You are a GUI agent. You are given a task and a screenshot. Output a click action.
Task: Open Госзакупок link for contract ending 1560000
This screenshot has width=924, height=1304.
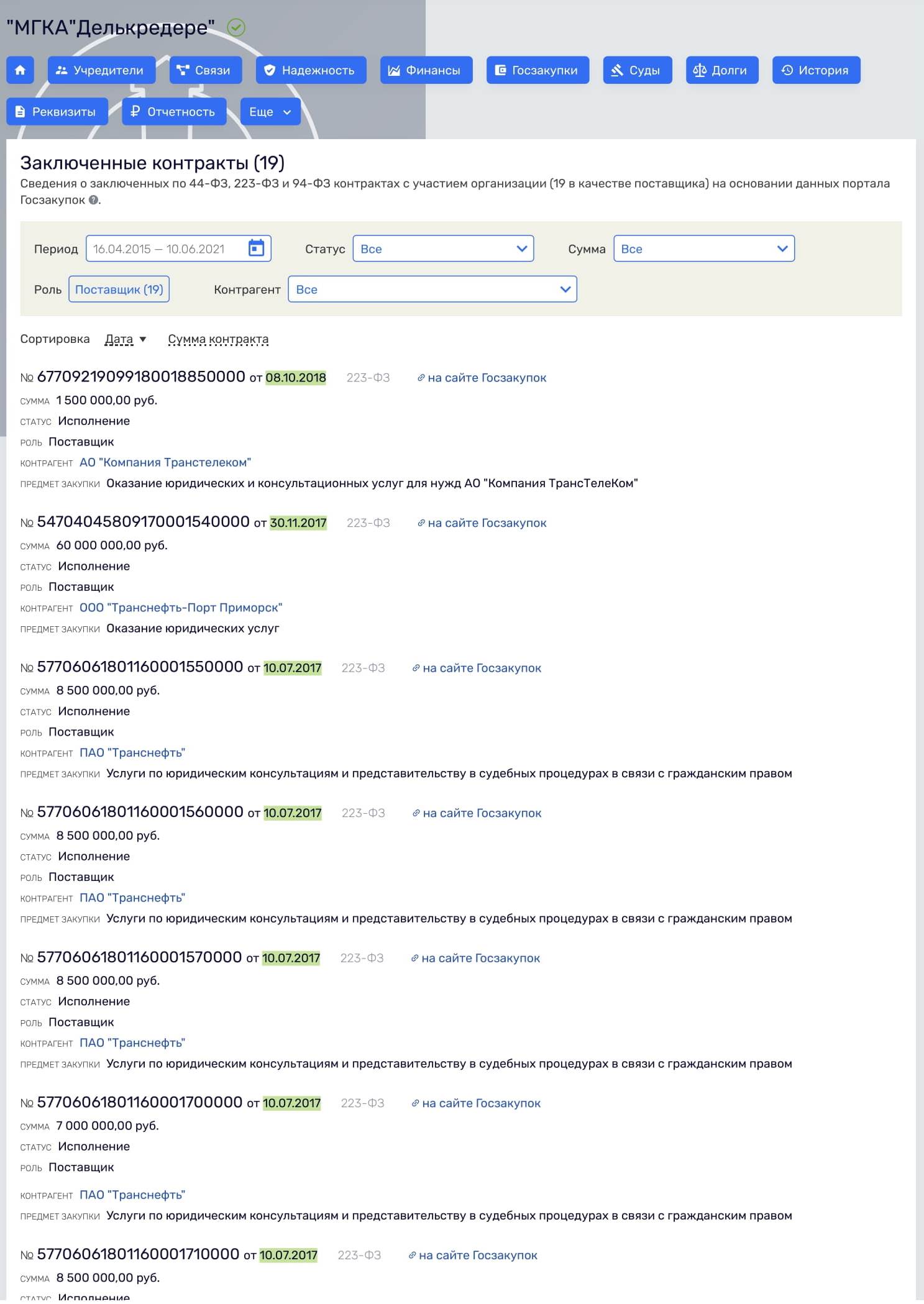tap(477, 813)
